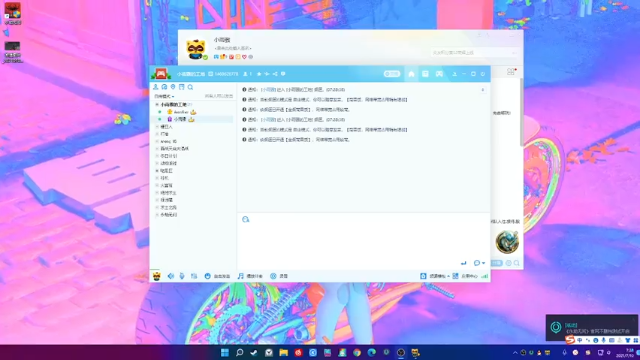Click the vertical scrollbar of the YY main window
This screenshot has width=640, height=360.
click(521, 112)
